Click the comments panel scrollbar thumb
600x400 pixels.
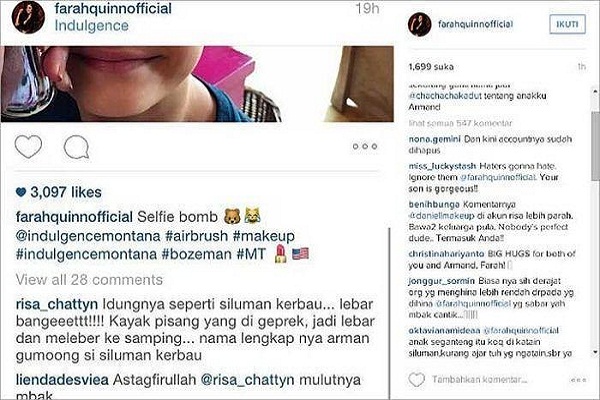pos(595,144)
